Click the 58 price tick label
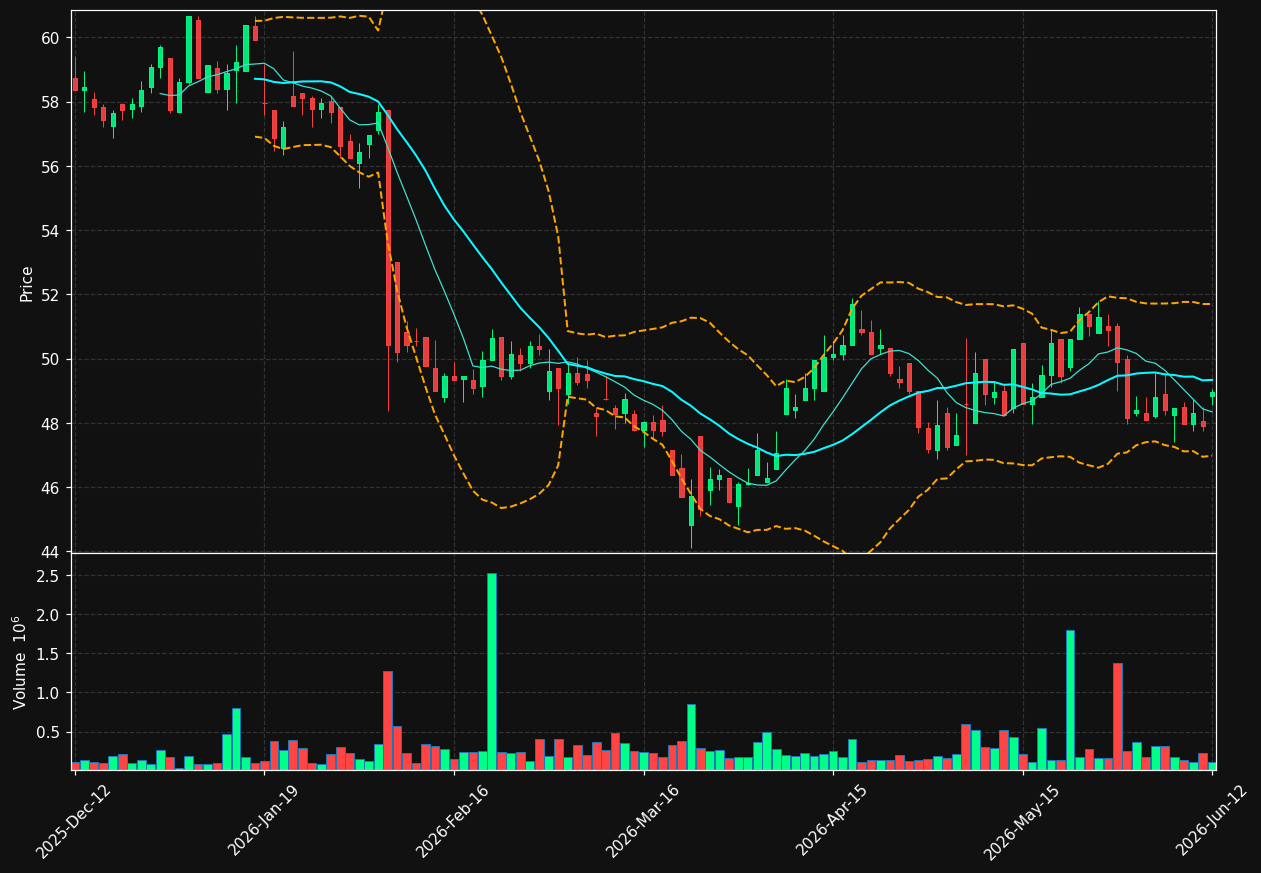 51,102
